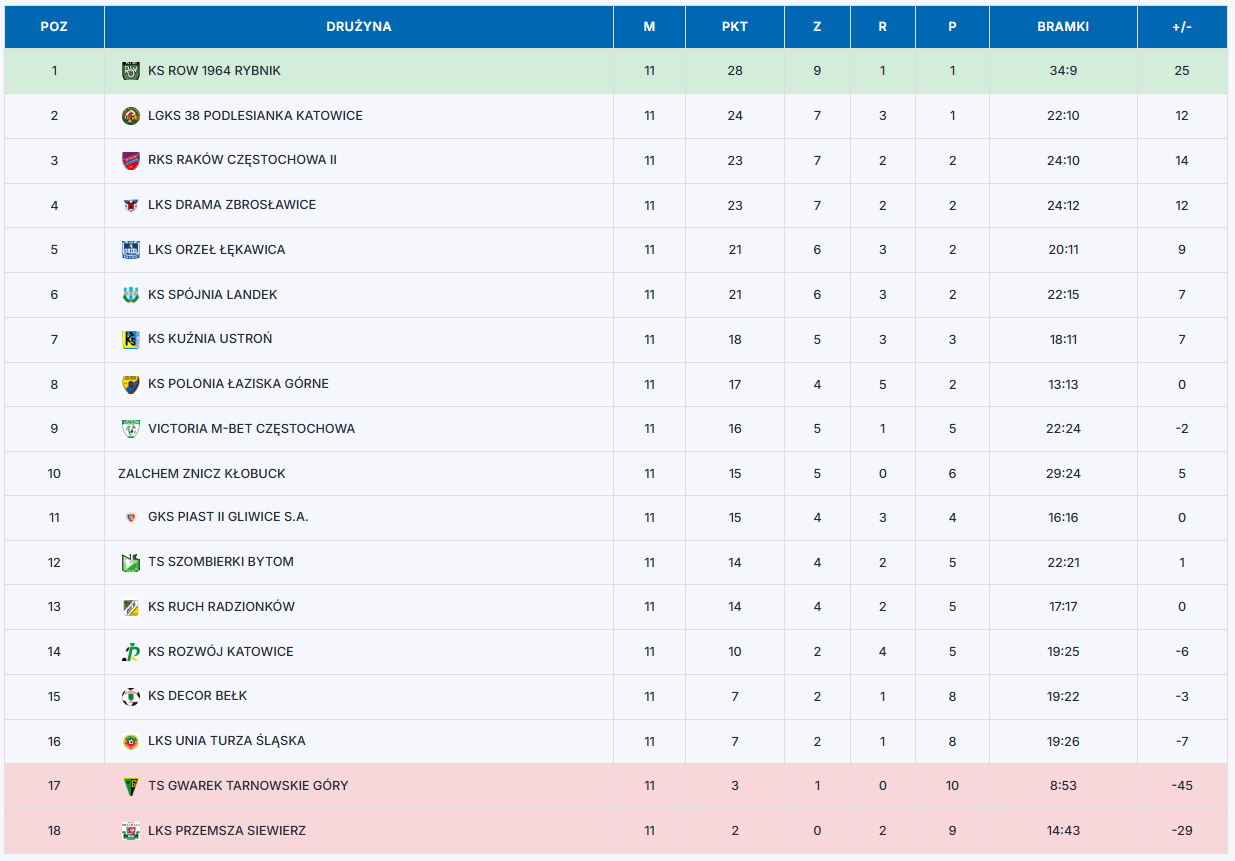The image size is (1235, 861).
Task: Click the Spójnia Landek club emblem
Action: (x=130, y=295)
